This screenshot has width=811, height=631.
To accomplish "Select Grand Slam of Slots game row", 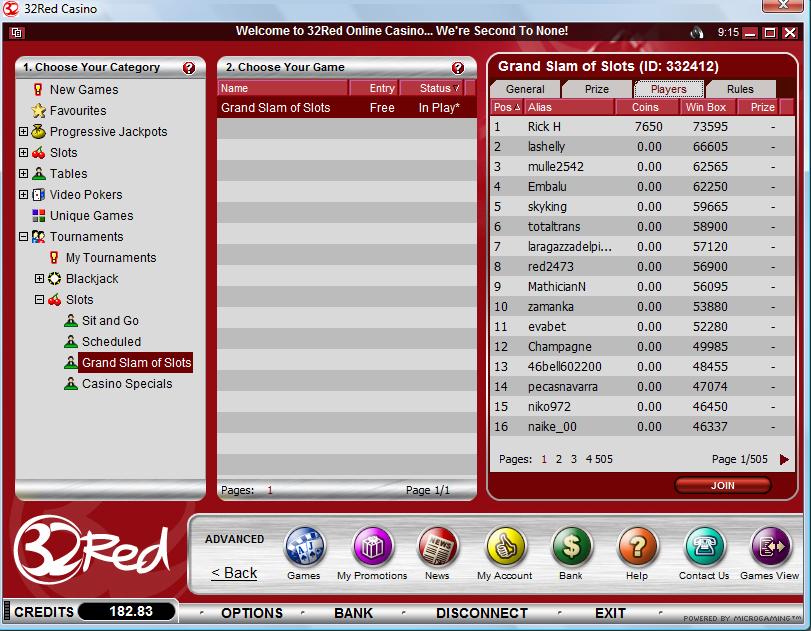I will click(347, 108).
